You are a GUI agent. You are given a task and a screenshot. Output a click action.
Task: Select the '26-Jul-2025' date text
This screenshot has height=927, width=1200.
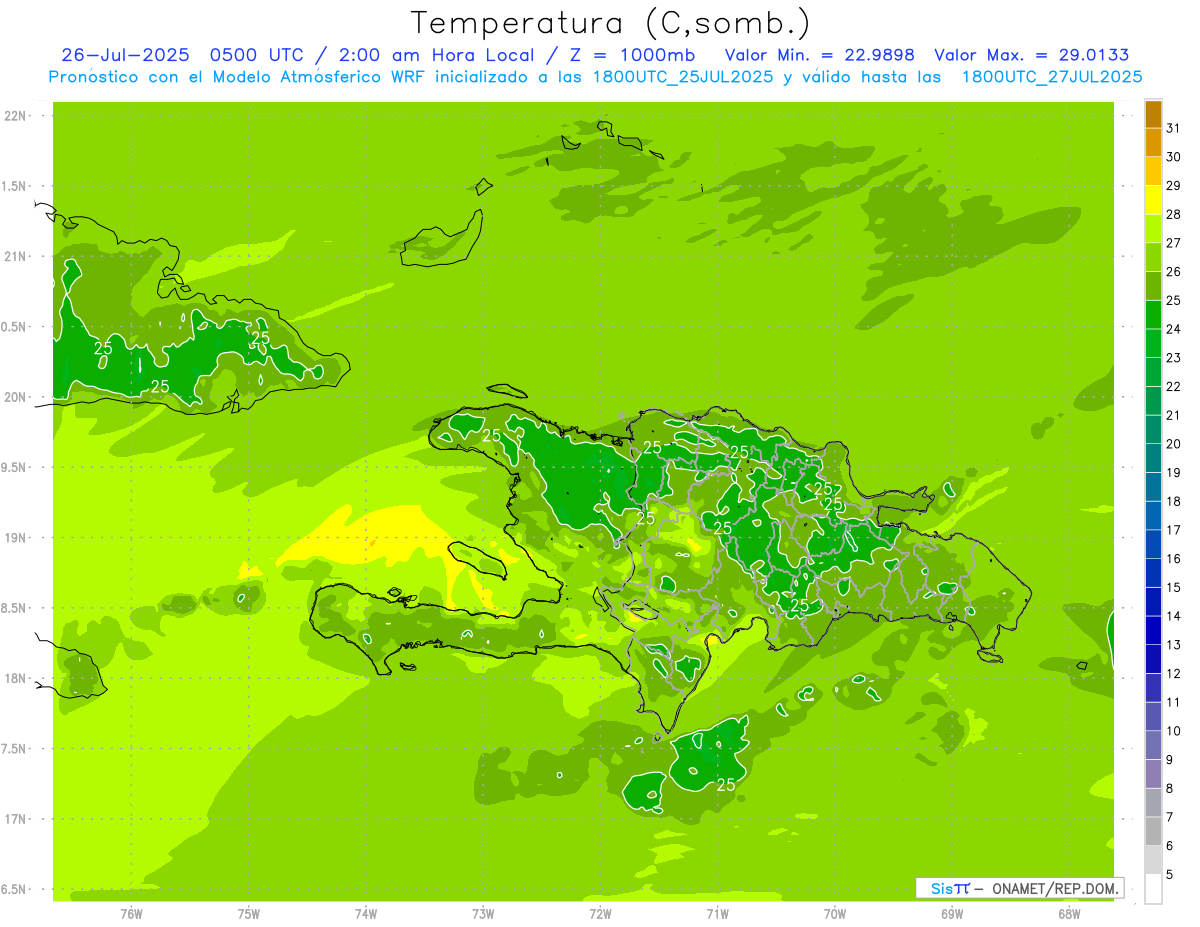coord(127,55)
